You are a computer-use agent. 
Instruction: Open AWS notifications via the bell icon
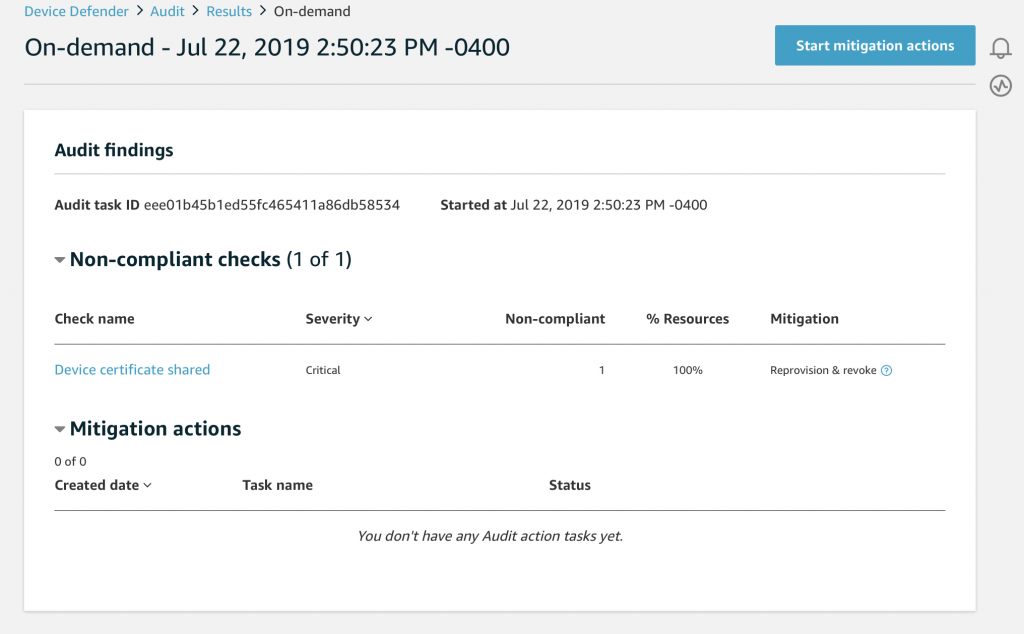[x=1000, y=46]
